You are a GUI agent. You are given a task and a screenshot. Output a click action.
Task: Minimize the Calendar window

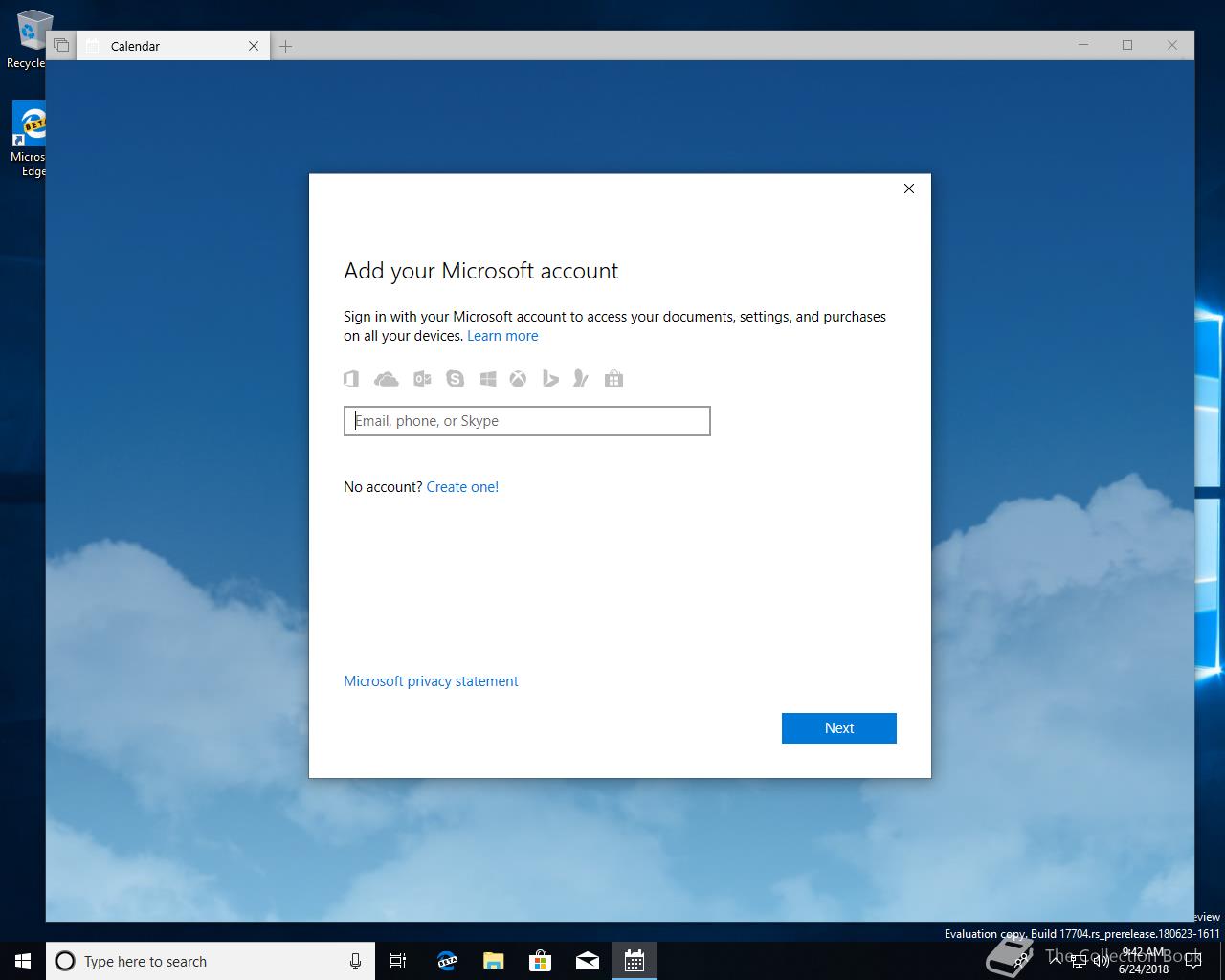click(x=1083, y=45)
